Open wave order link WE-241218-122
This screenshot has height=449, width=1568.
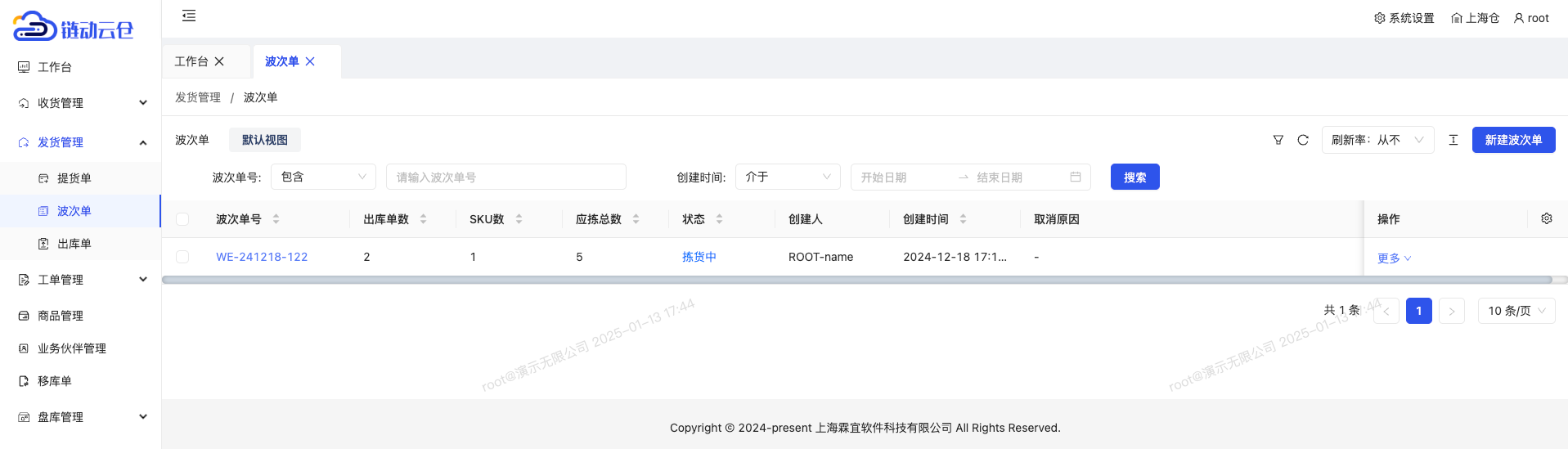[262, 257]
